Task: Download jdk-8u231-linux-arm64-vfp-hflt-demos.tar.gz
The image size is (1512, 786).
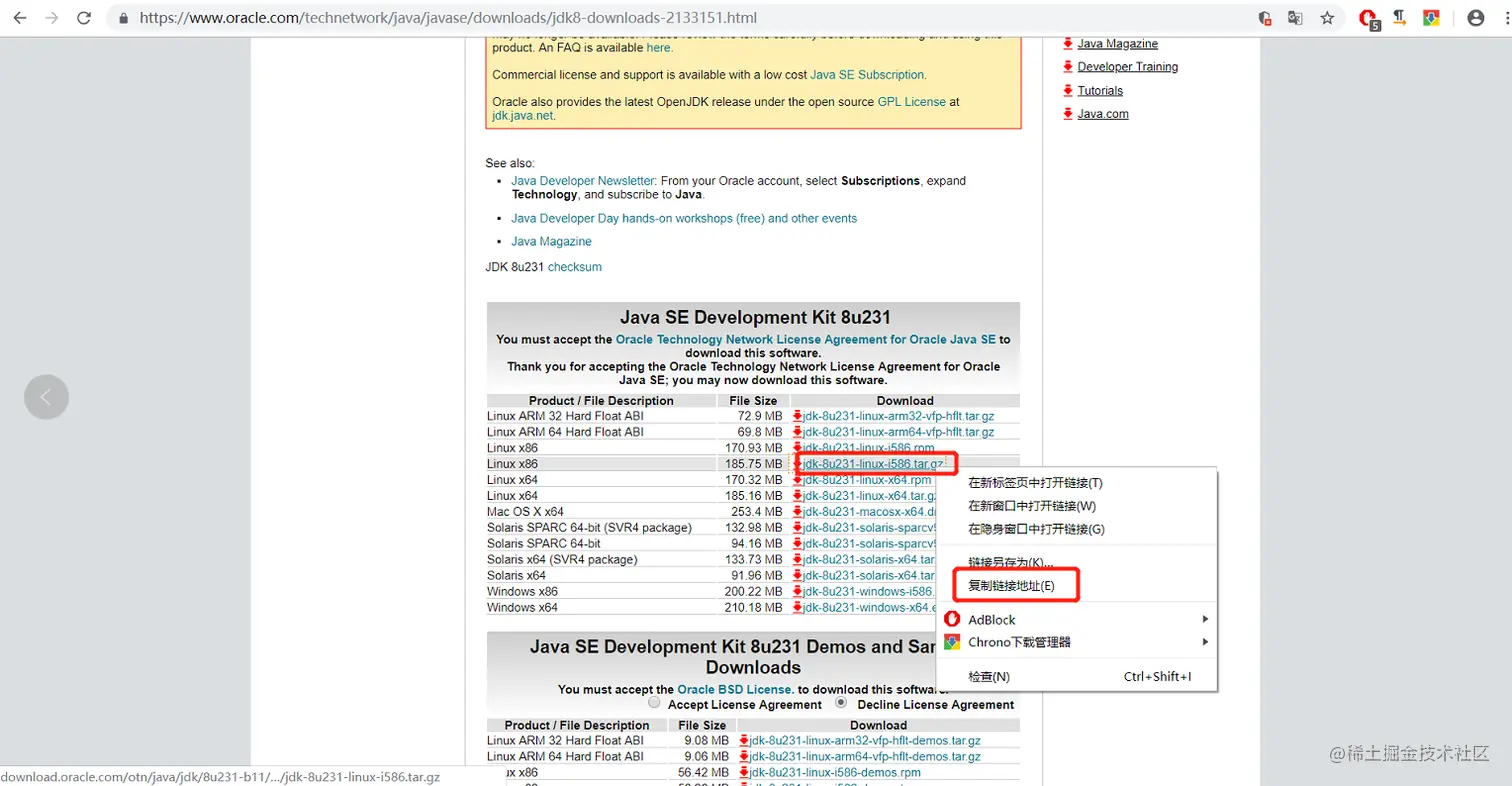Action: click(x=864, y=757)
